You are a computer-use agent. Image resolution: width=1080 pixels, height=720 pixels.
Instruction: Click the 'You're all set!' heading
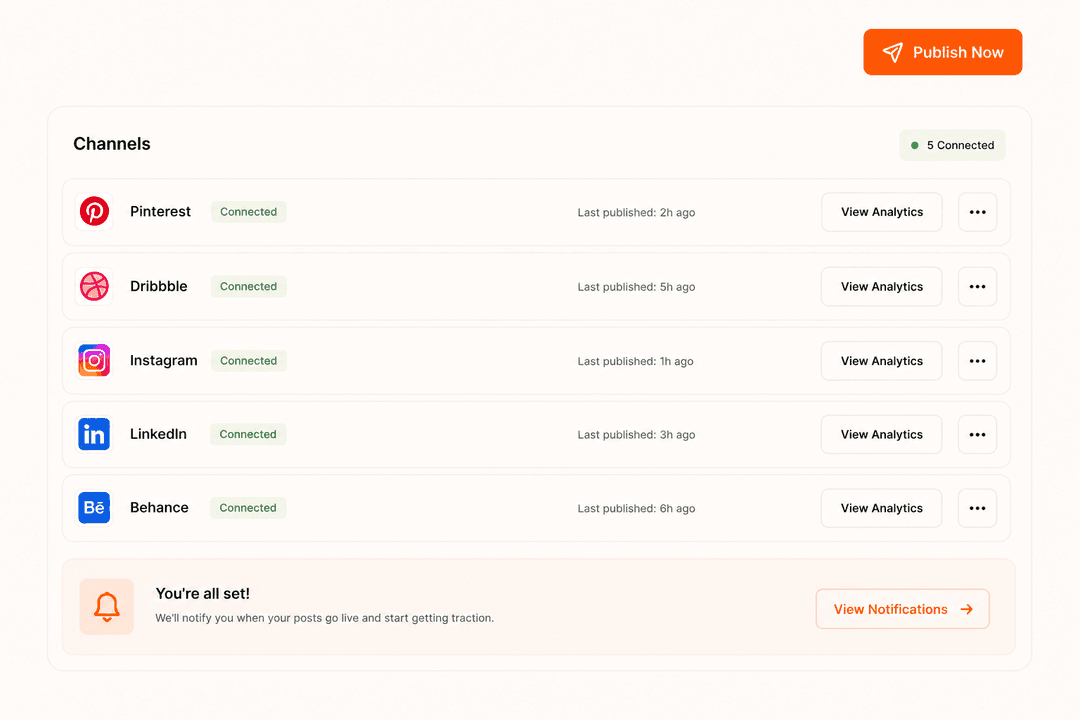(202, 593)
